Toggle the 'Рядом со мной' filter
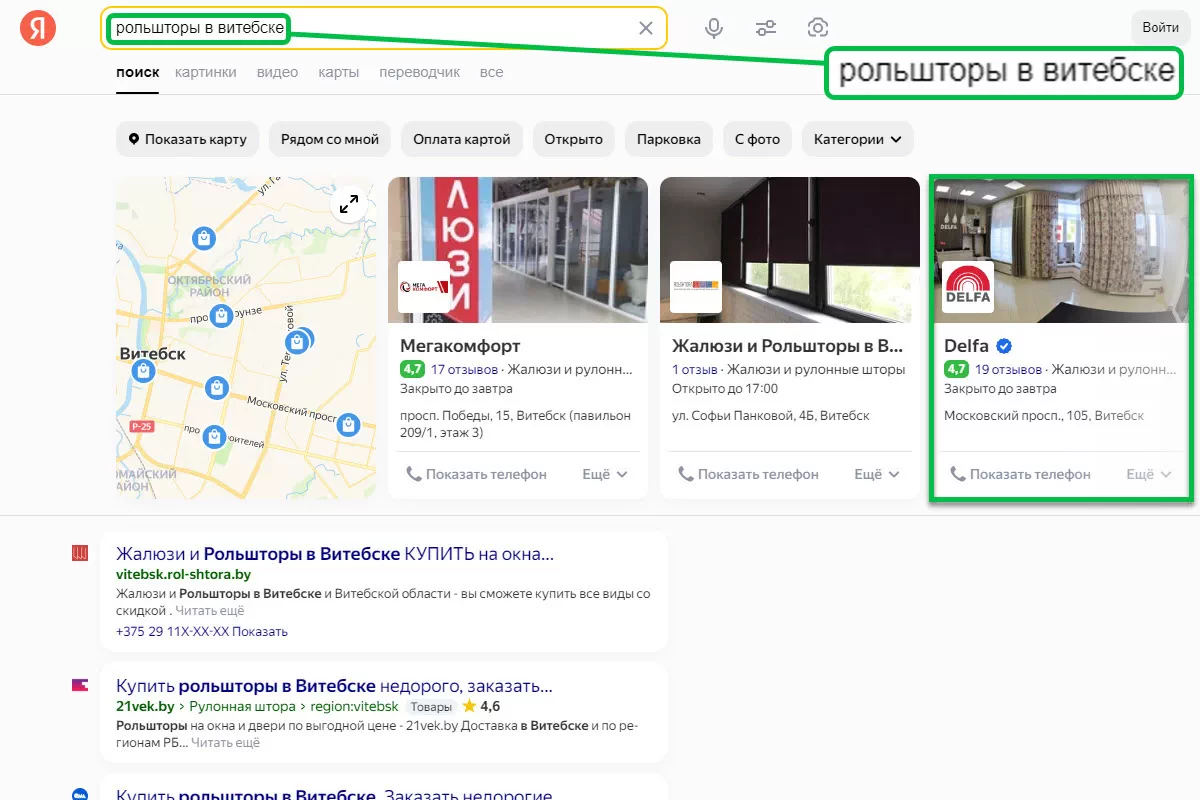 coord(330,139)
